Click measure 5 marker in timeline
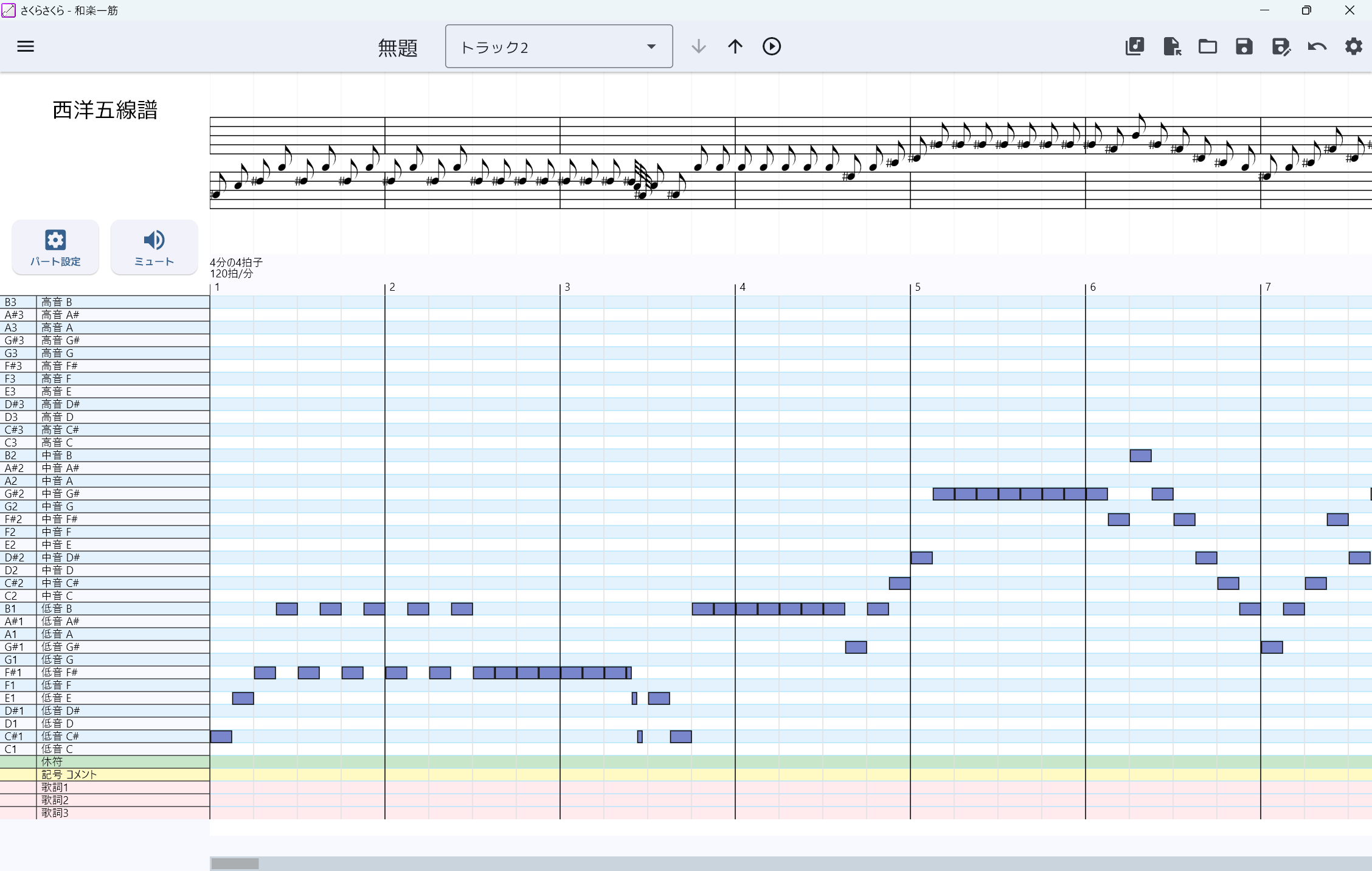 coord(918,287)
